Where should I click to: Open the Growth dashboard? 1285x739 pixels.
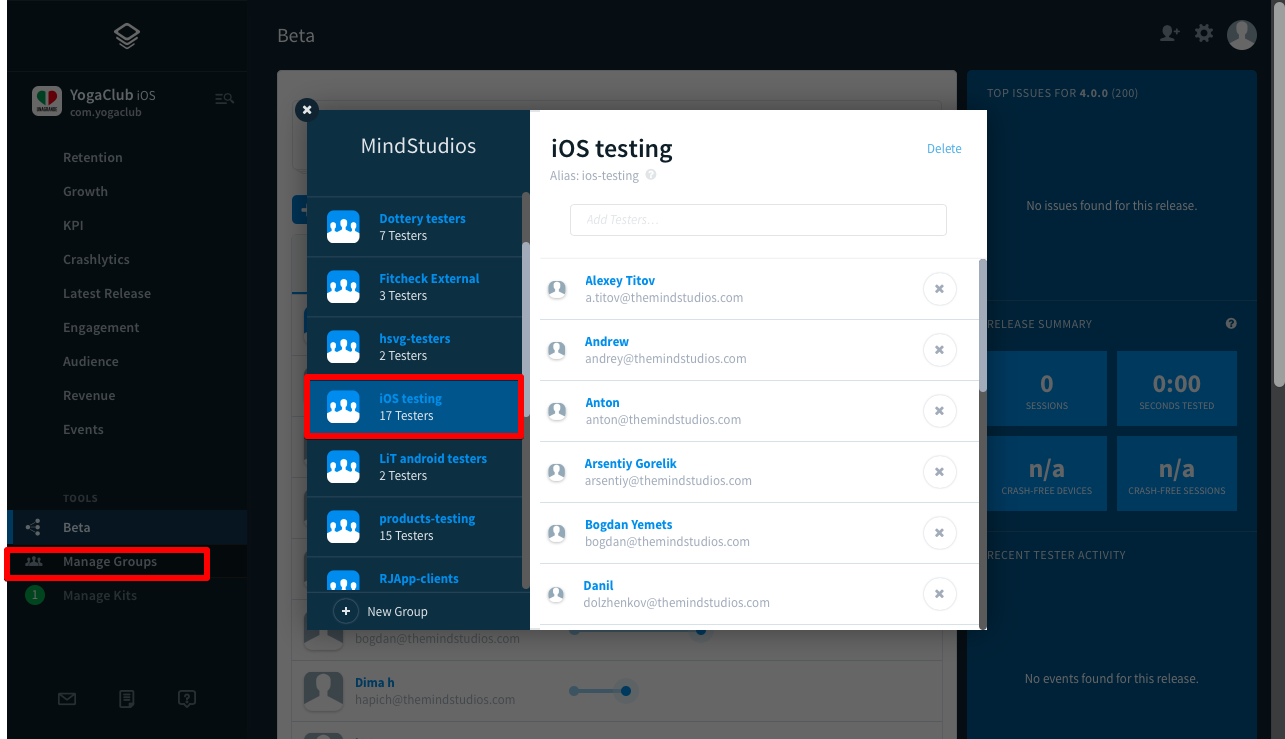[85, 191]
